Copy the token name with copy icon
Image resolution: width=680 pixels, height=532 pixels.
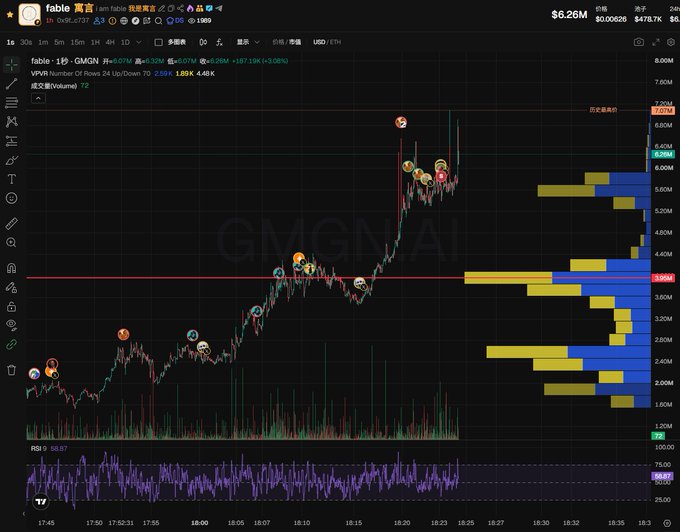(x=171, y=8)
